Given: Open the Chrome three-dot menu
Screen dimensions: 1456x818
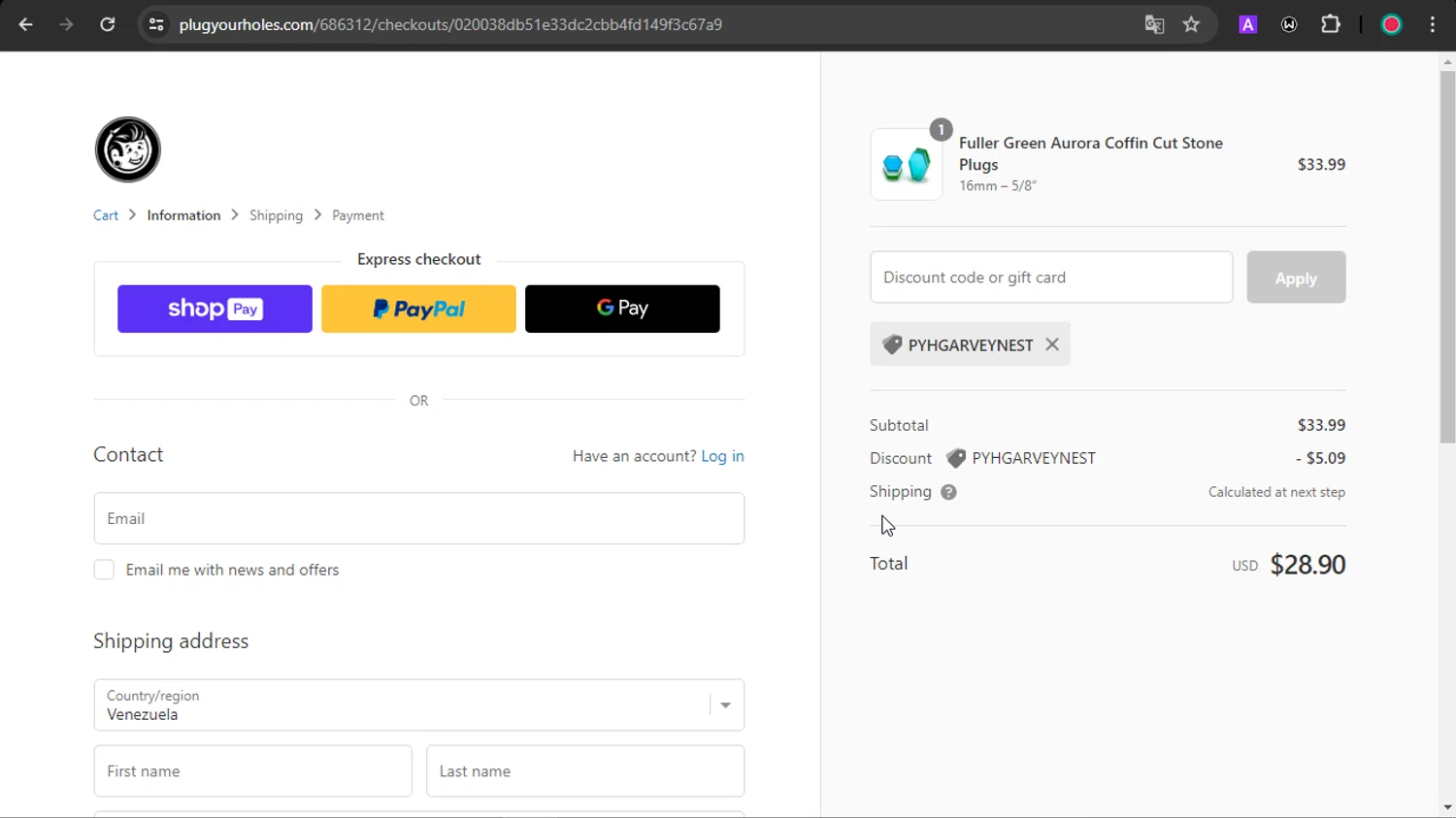Looking at the screenshot, I should click(1433, 24).
